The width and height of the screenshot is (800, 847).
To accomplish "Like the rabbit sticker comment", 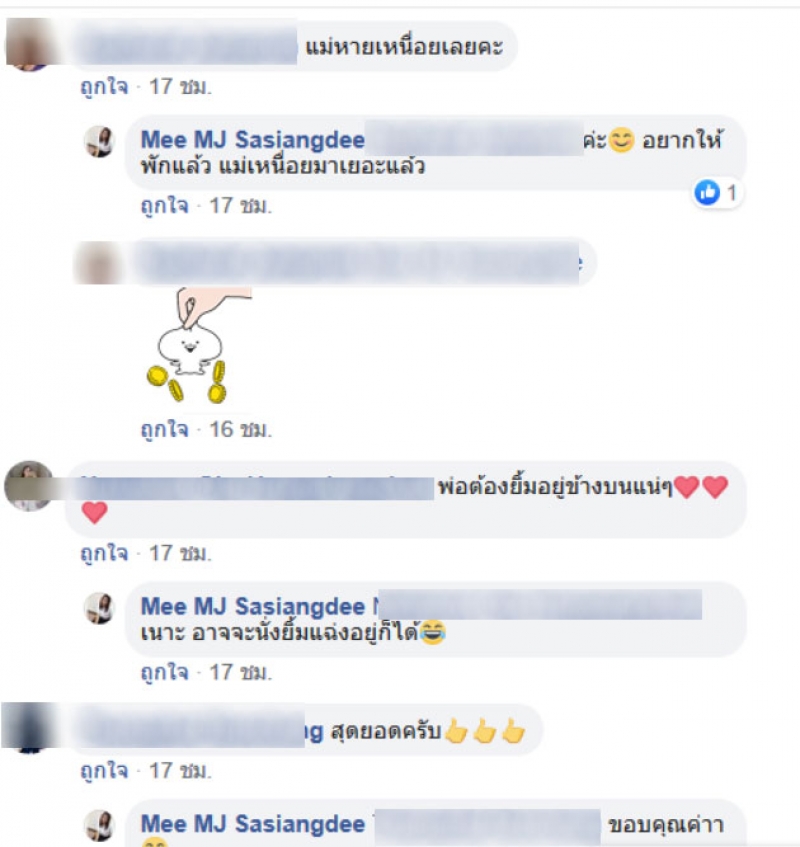I will pos(164,429).
